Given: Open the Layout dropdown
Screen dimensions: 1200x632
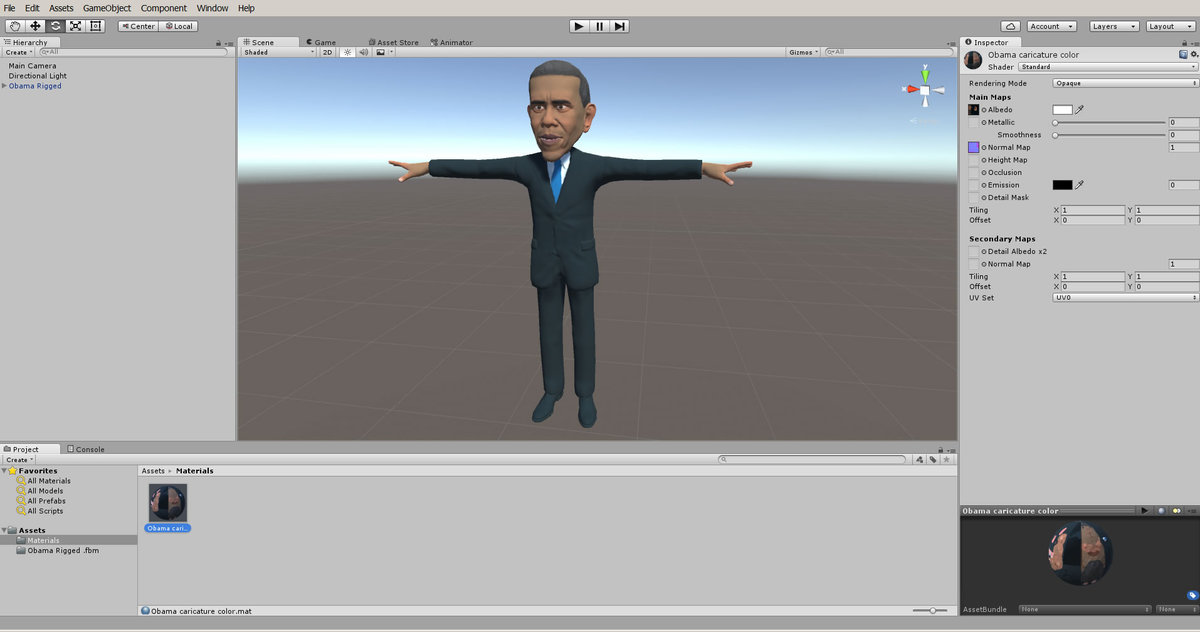Looking at the screenshot, I should point(1169,26).
